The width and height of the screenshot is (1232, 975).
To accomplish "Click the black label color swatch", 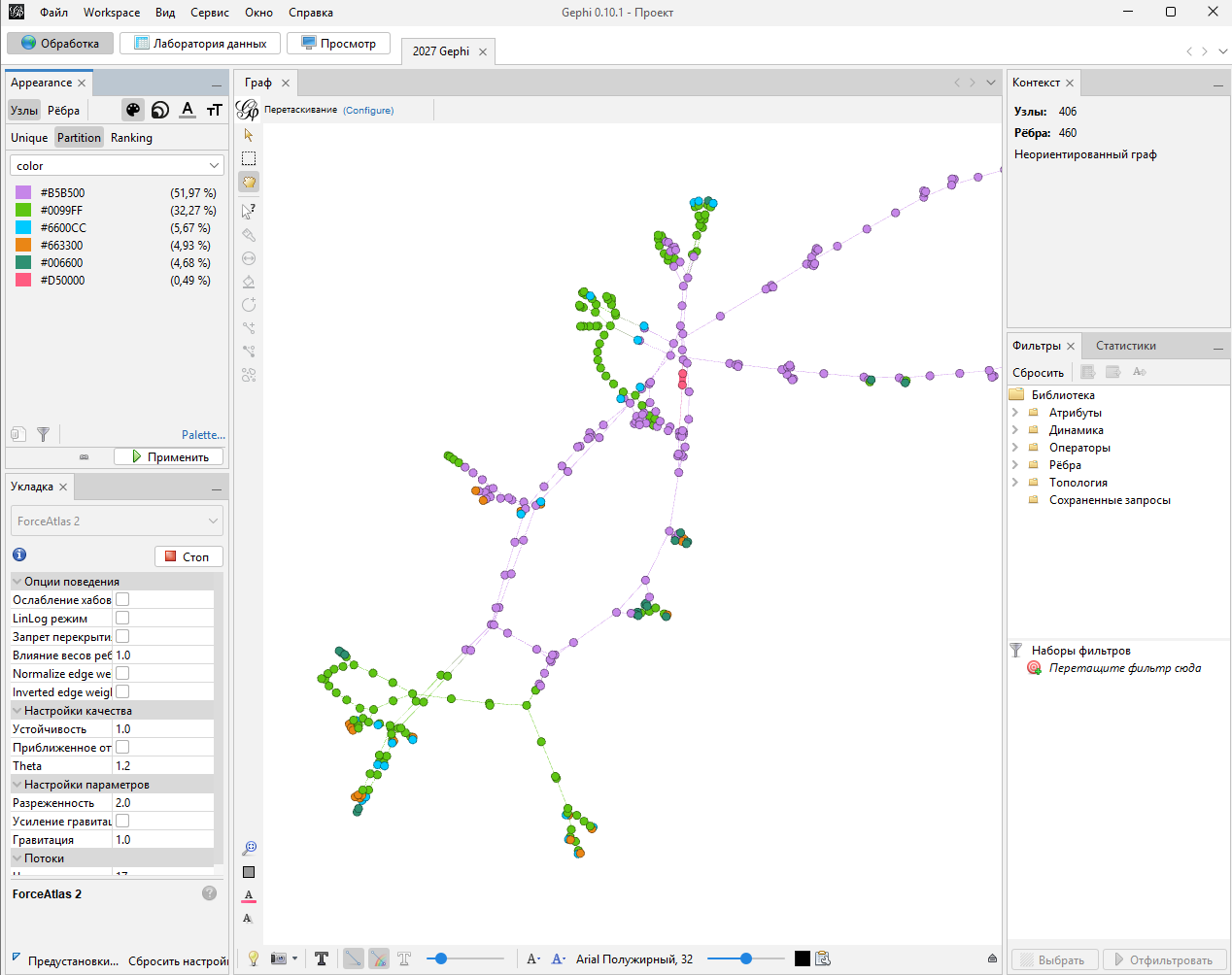I will click(x=802, y=958).
